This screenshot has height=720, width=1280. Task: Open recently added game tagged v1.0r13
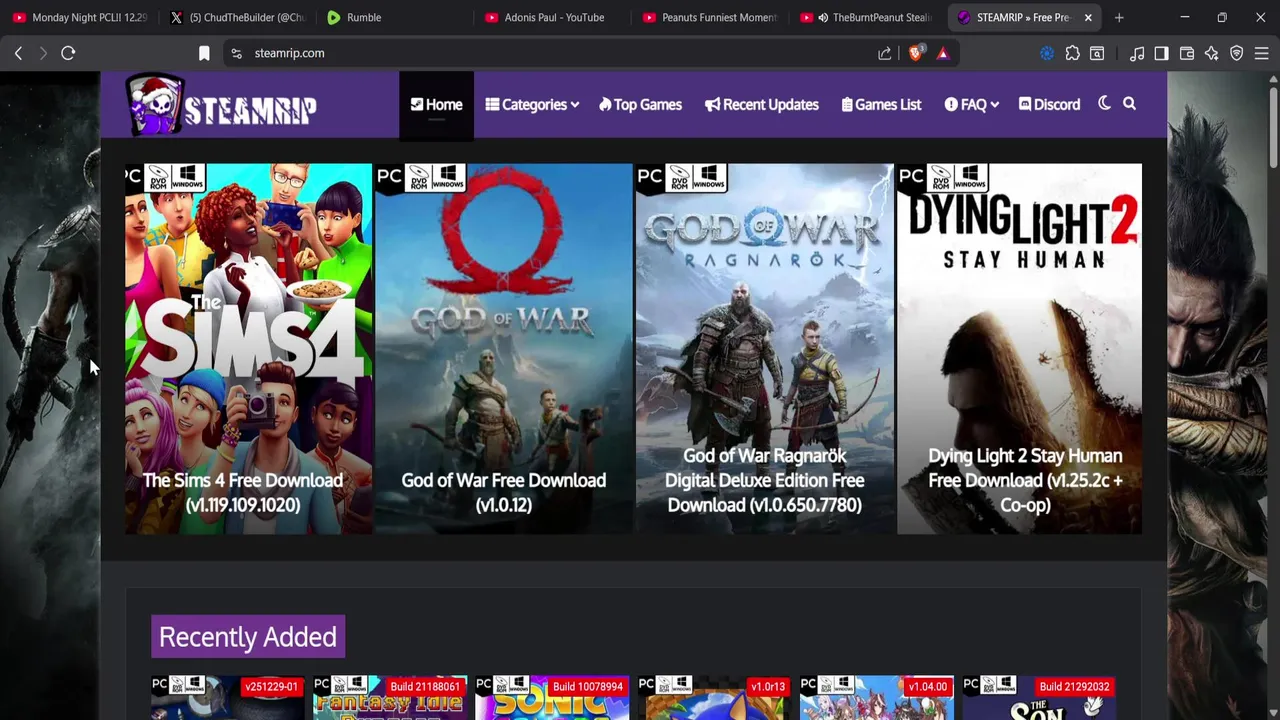point(714,698)
